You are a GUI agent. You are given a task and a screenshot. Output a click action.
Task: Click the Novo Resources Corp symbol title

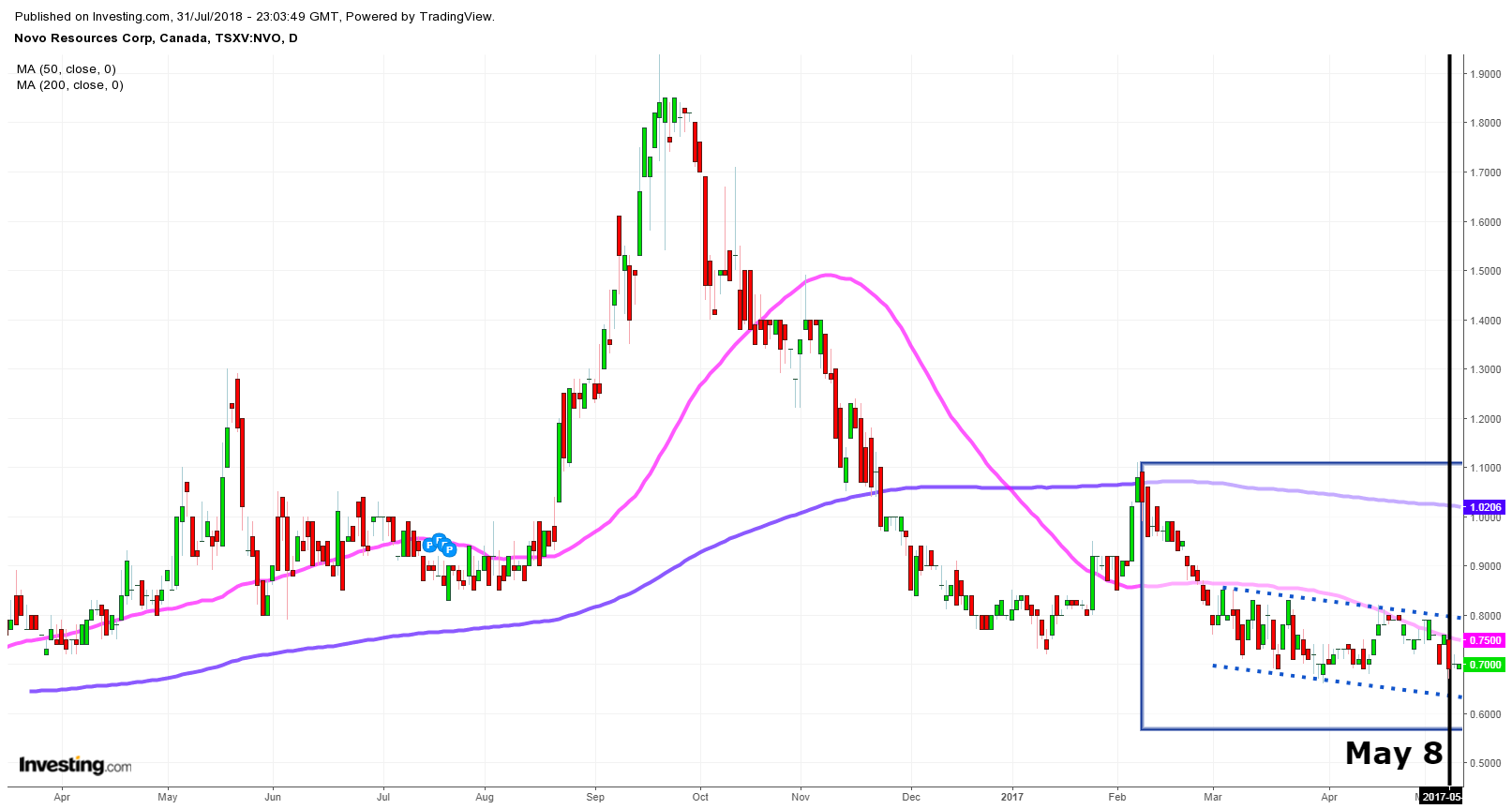click(x=156, y=38)
